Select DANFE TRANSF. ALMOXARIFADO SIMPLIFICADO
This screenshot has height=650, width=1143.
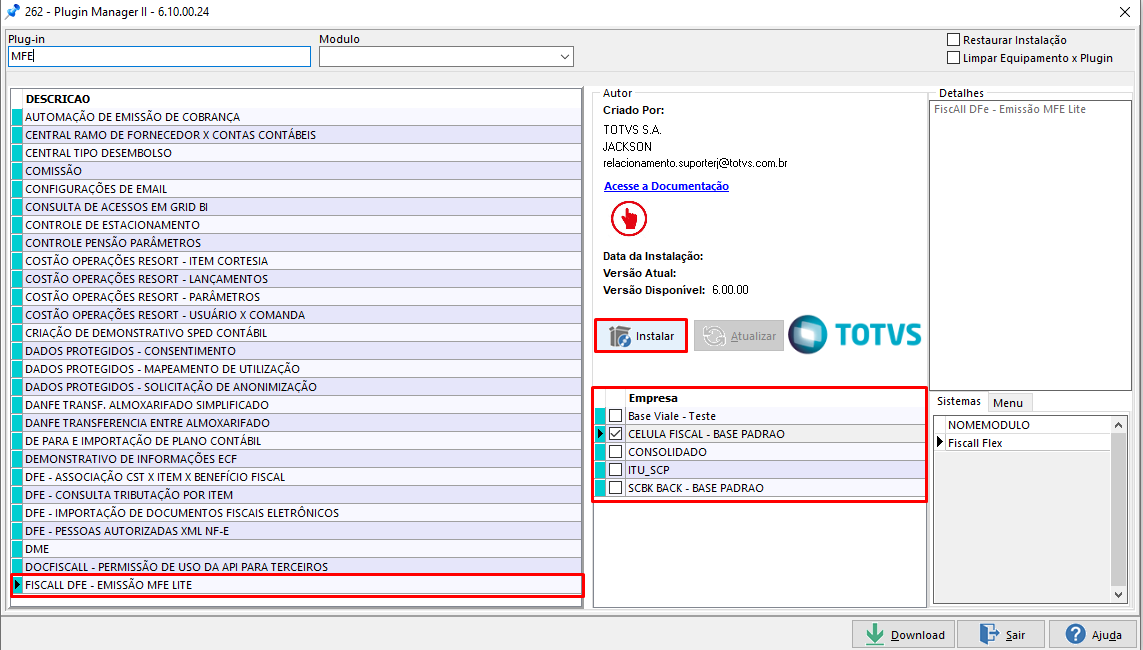coord(303,404)
